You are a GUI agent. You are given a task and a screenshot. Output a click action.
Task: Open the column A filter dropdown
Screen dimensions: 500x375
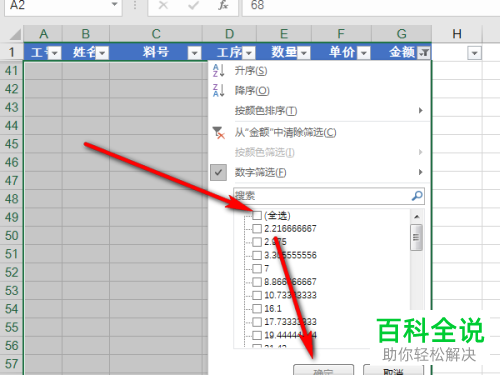pyautogui.click(x=54, y=53)
